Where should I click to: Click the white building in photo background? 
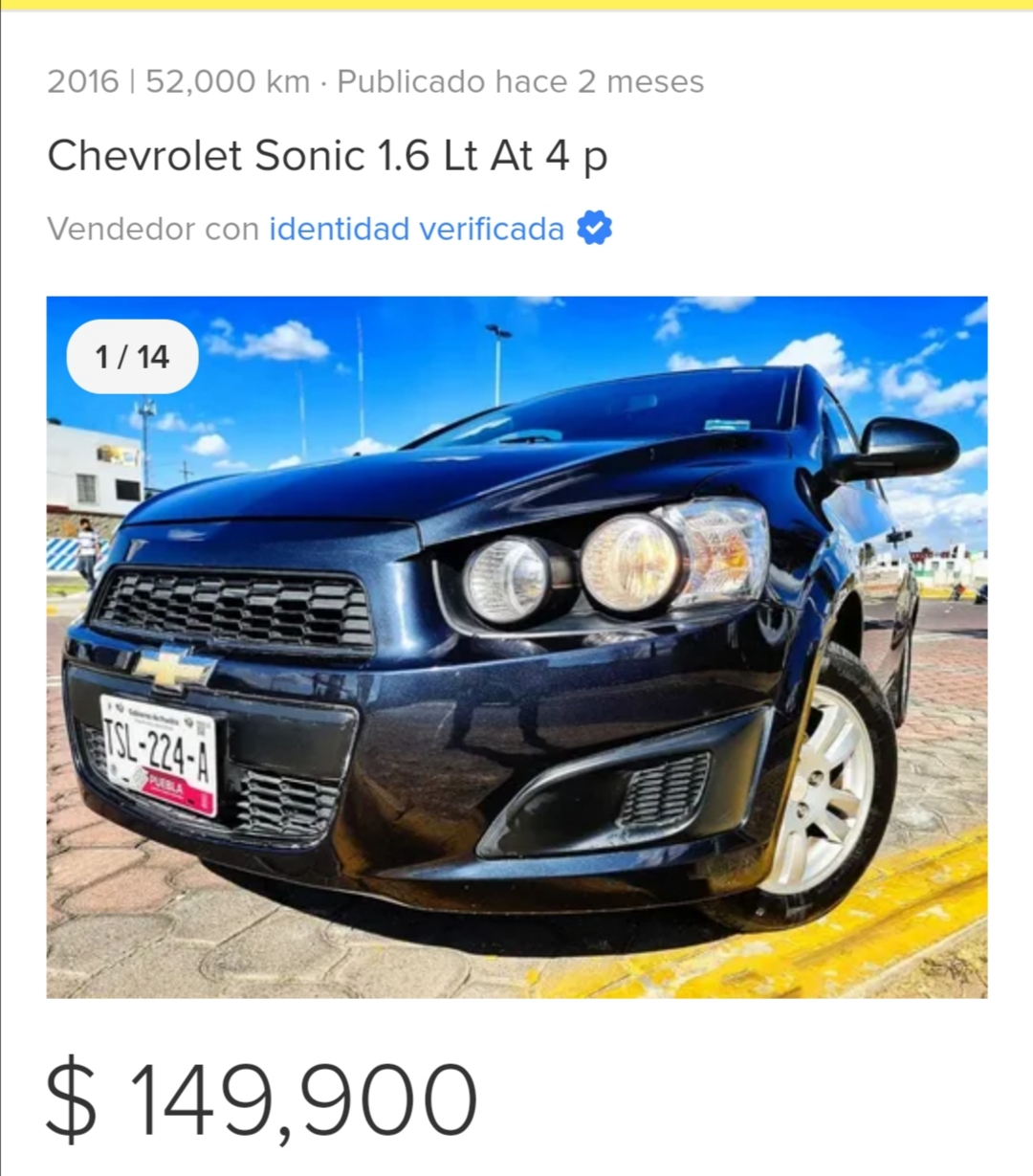click(x=94, y=469)
